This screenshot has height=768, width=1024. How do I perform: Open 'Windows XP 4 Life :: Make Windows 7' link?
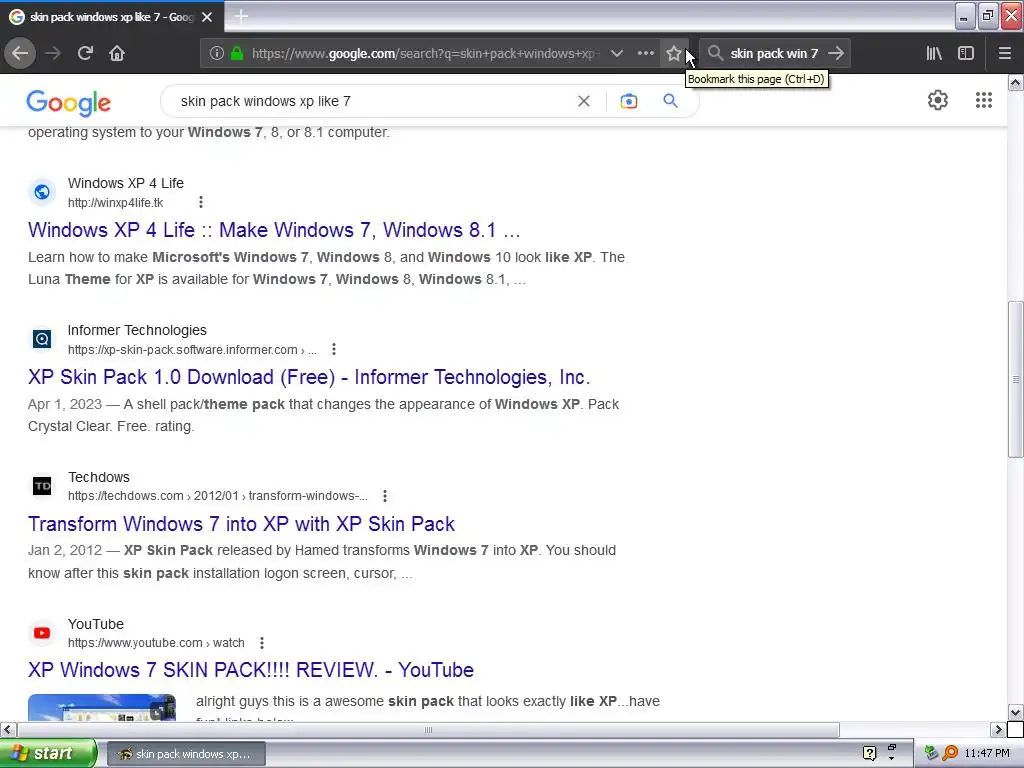point(274,230)
